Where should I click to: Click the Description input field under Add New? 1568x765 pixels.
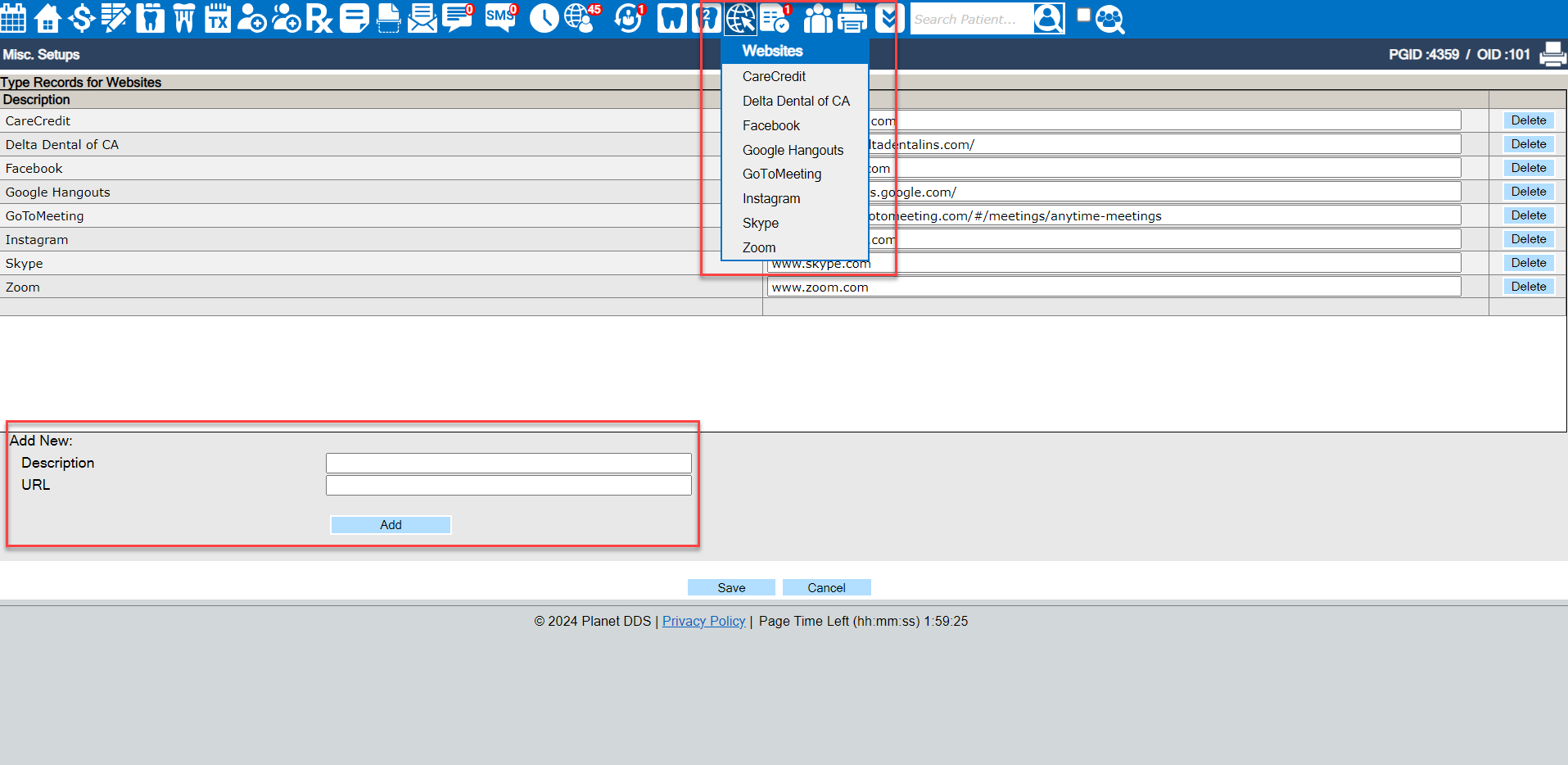(x=508, y=462)
